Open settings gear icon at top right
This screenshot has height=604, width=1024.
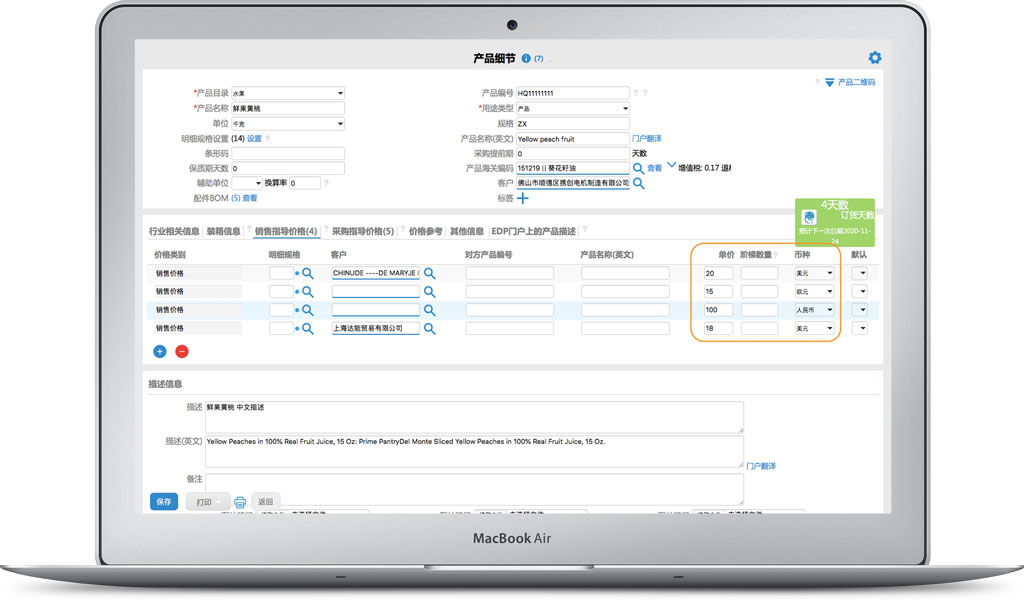[875, 58]
